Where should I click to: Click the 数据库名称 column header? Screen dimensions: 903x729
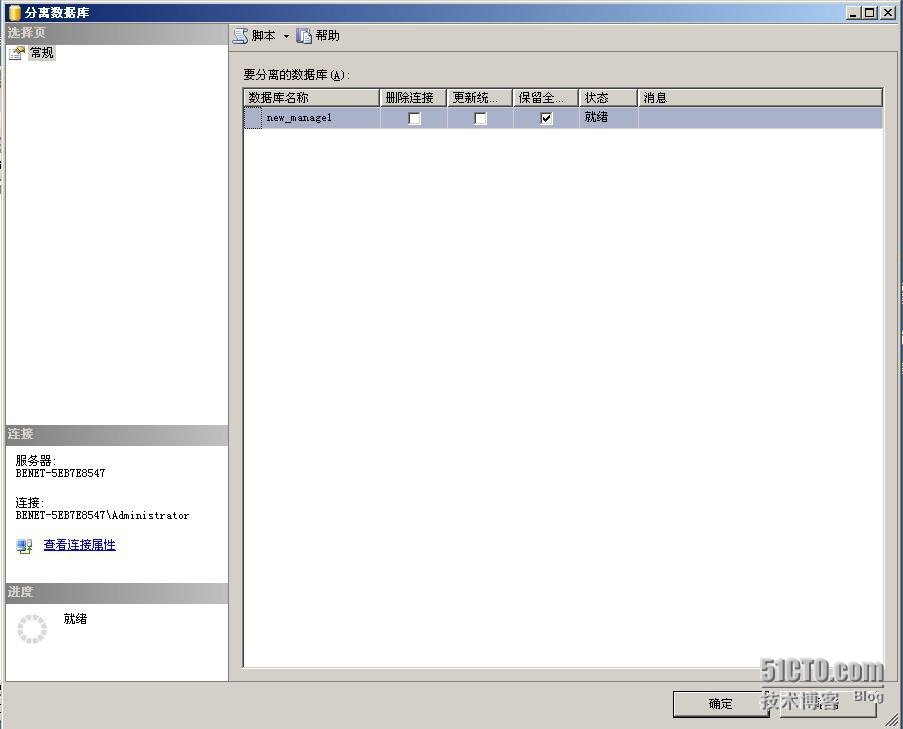[x=312, y=97]
